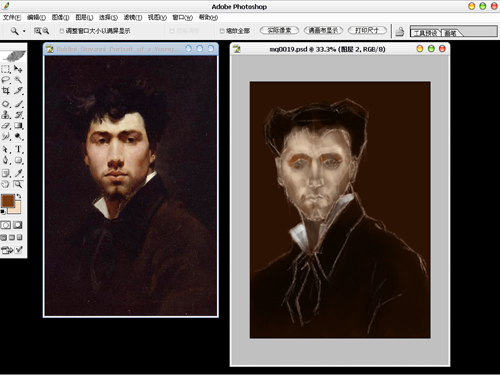Choose zoom in mode in options bar

pos(38,31)
